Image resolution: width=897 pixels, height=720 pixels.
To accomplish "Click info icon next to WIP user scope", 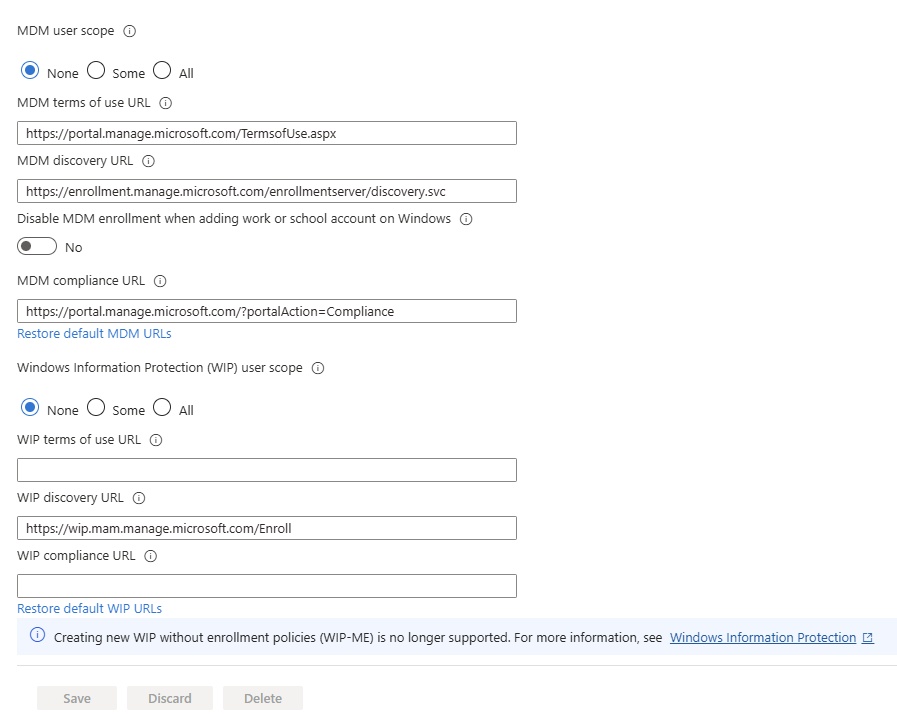I will [x=318, y=368].
